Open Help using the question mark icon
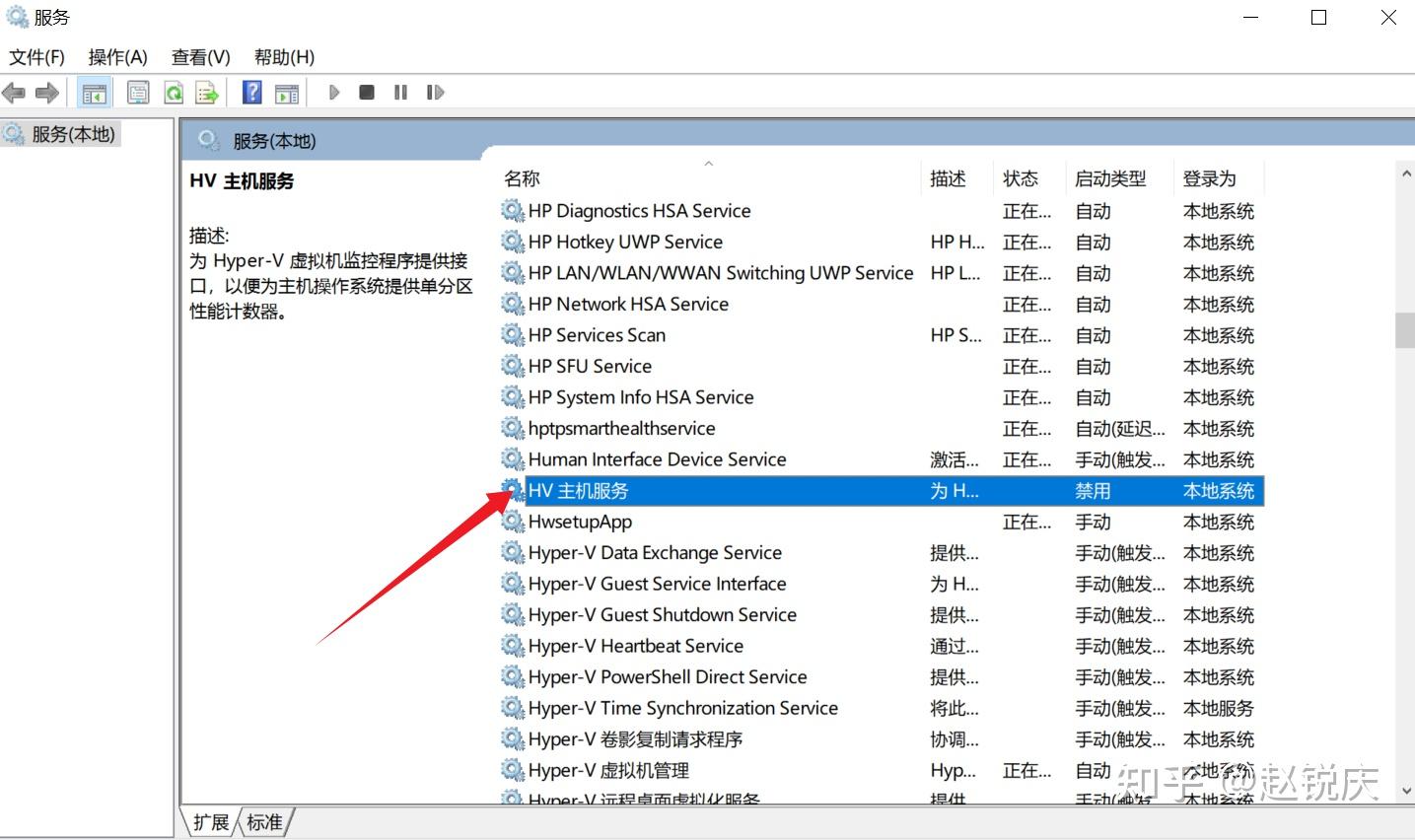Screen dimensions: 1415x840 [251, 92]
